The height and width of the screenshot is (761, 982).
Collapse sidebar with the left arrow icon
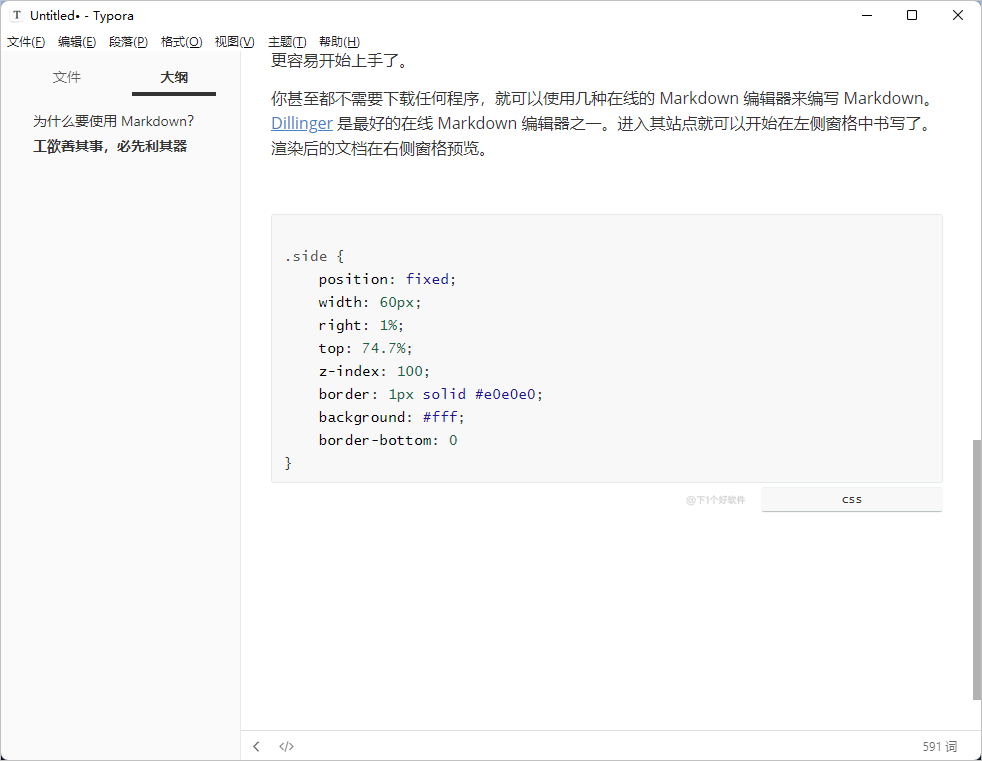pos(257,746)
